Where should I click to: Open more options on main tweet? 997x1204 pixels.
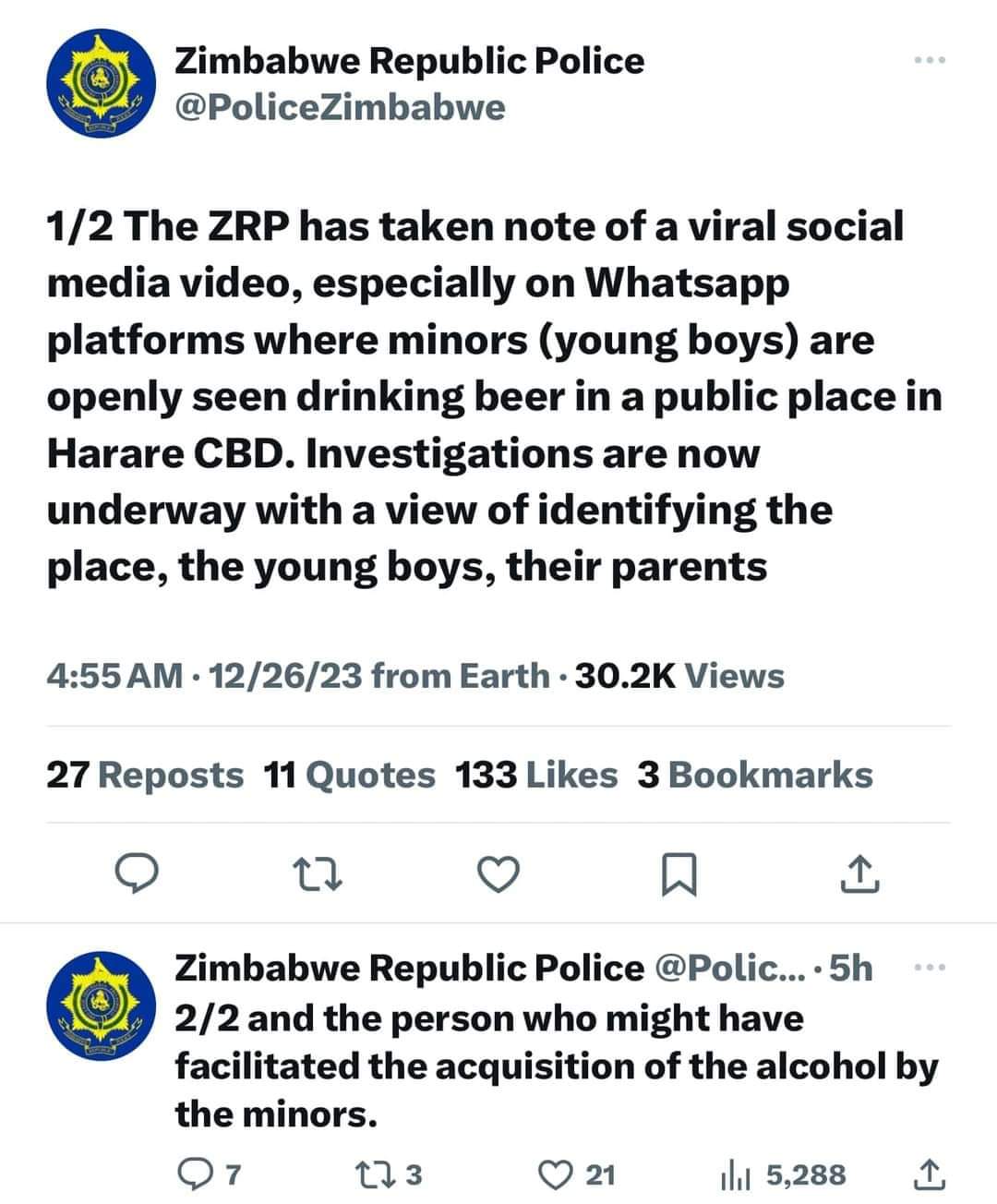click(930, 60)
